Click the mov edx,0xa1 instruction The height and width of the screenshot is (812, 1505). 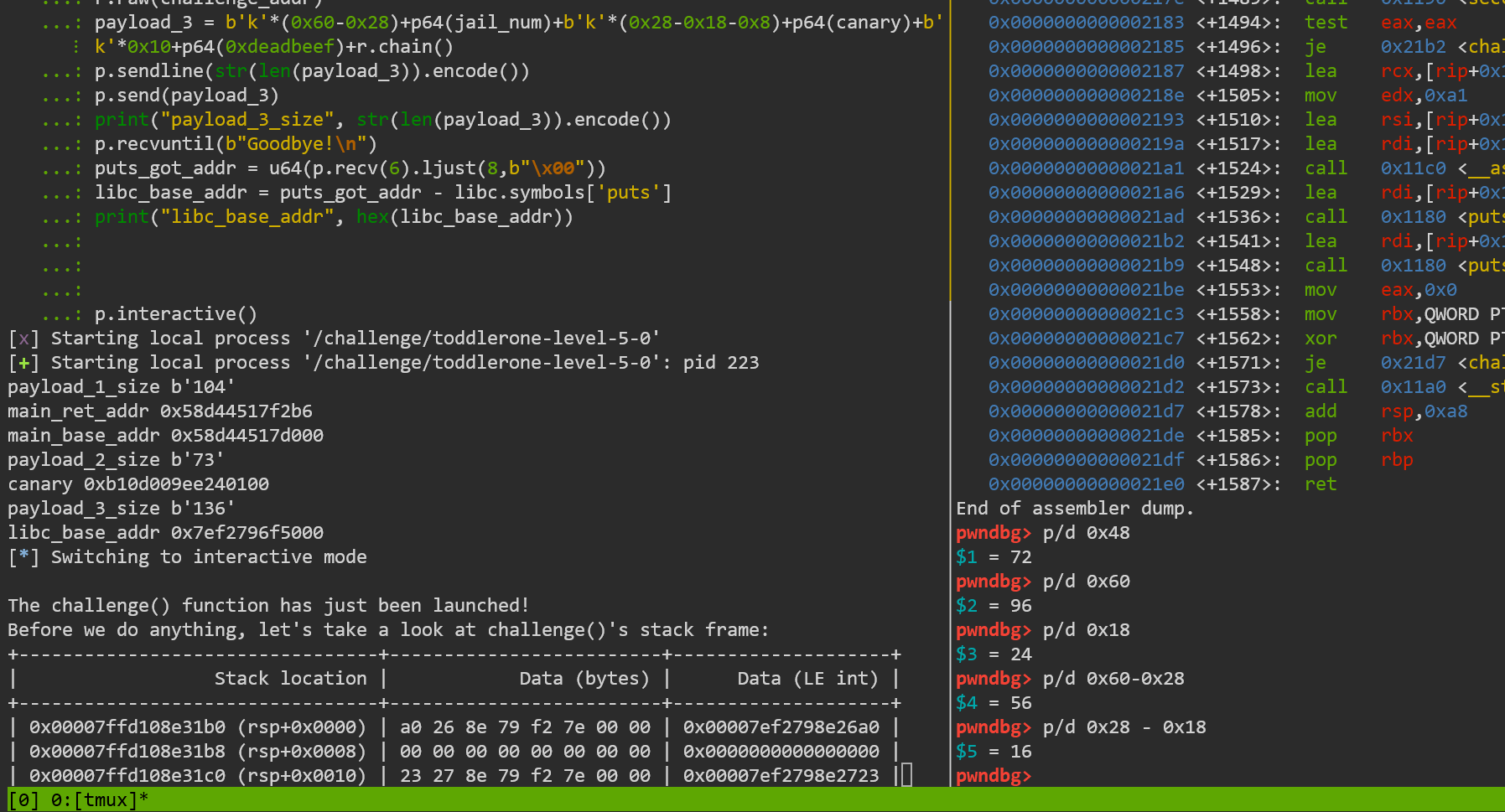click(1228, 96)
